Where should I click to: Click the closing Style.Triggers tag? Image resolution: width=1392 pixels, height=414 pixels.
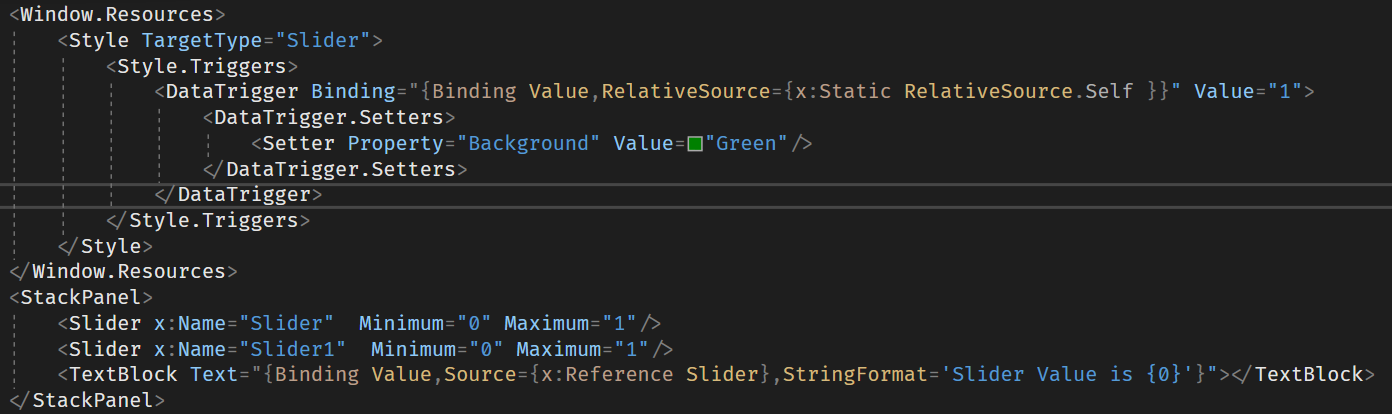click(213, 220)
